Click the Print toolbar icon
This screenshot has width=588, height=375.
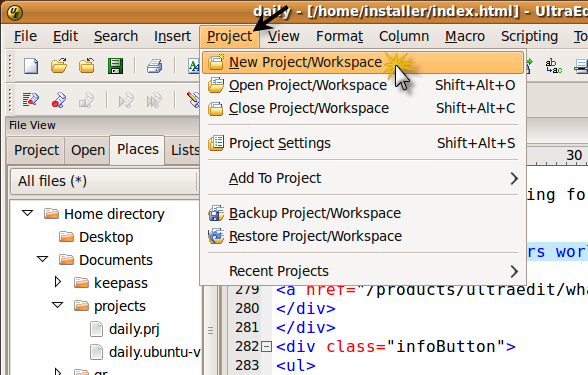point(154,66)
